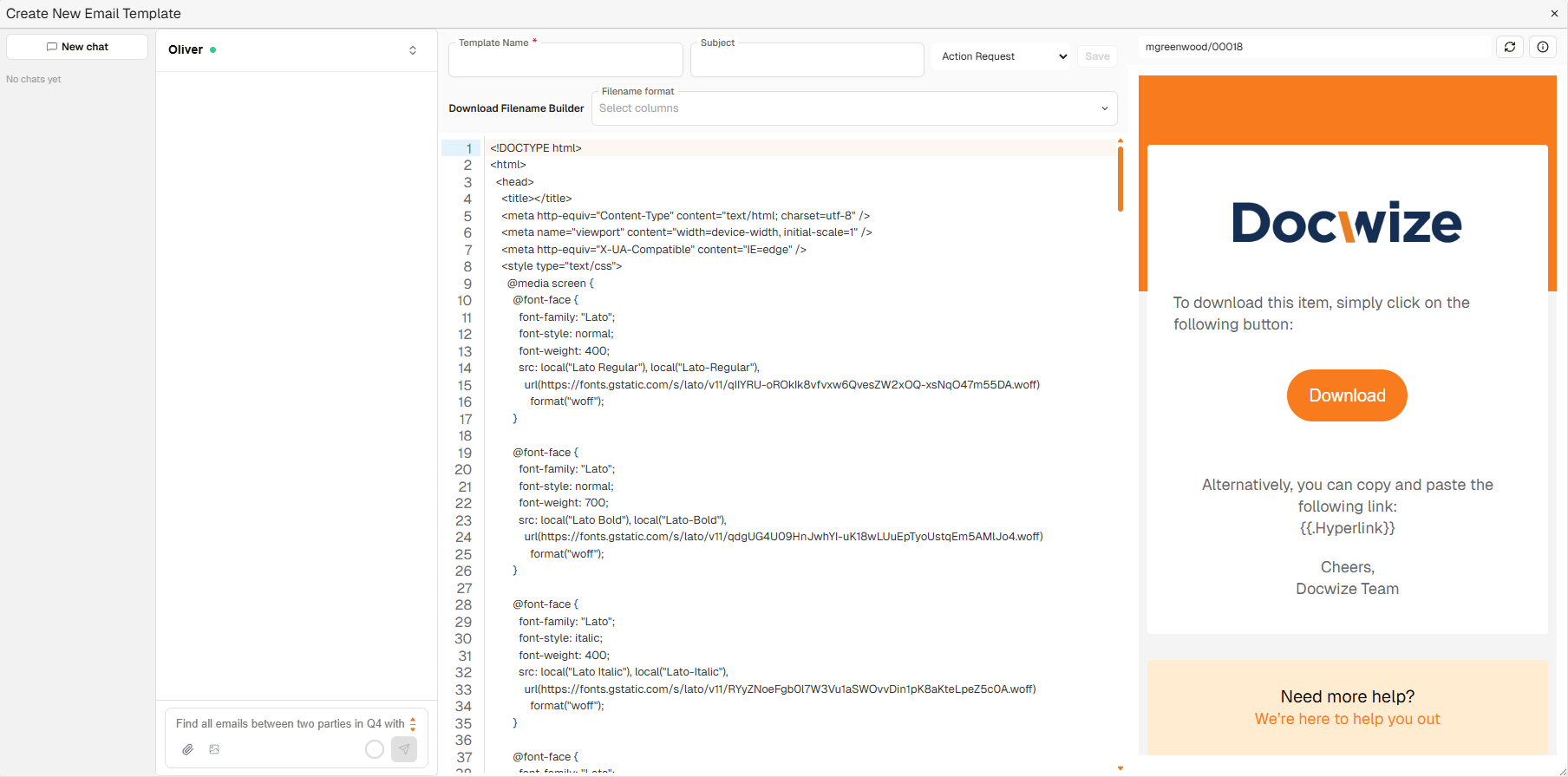Click the code editor vertical scrollbar thumb
The width and height of the screenshot is (1568, 777).
(x=1120, y=180)
